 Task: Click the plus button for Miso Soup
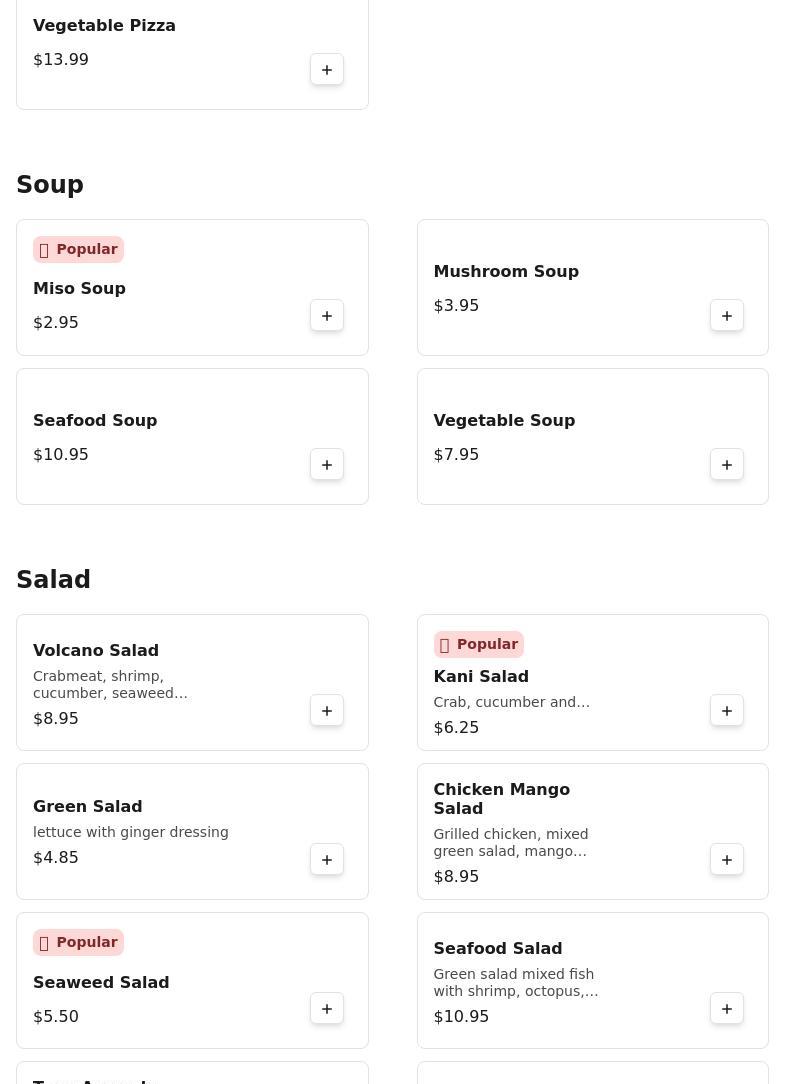click(327, 315)
